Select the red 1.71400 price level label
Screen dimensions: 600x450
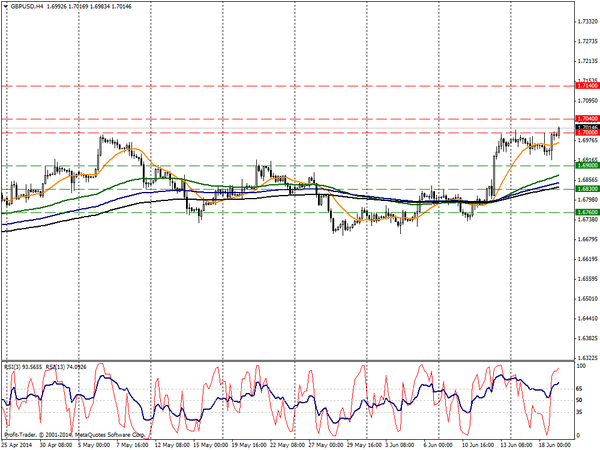pyautogui.click(x=587, y=87)
